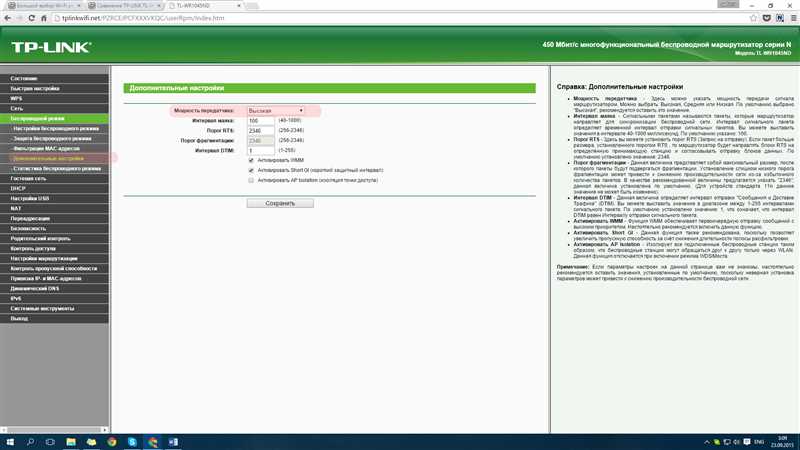Open Skype from the taskbar

tap(132, 442)
